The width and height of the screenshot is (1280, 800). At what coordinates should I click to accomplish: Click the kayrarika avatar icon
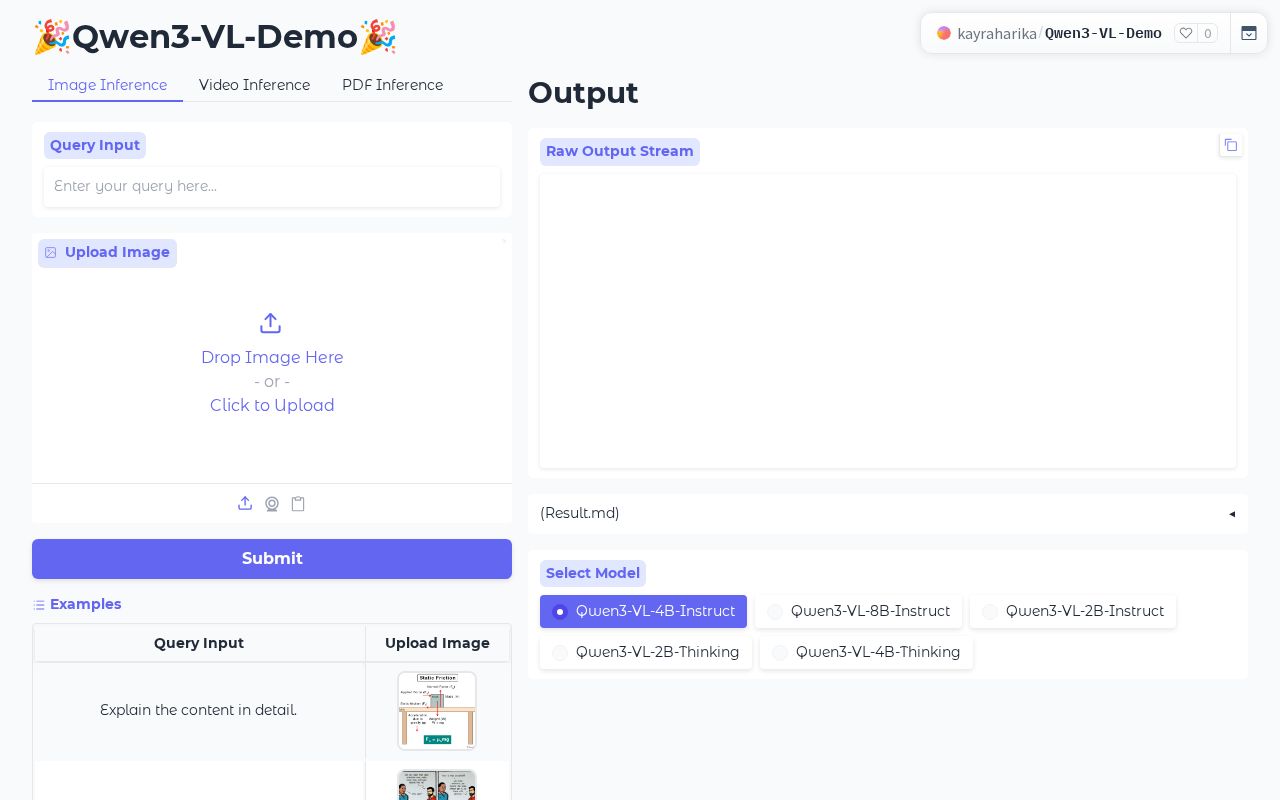[x=944, y=33]
